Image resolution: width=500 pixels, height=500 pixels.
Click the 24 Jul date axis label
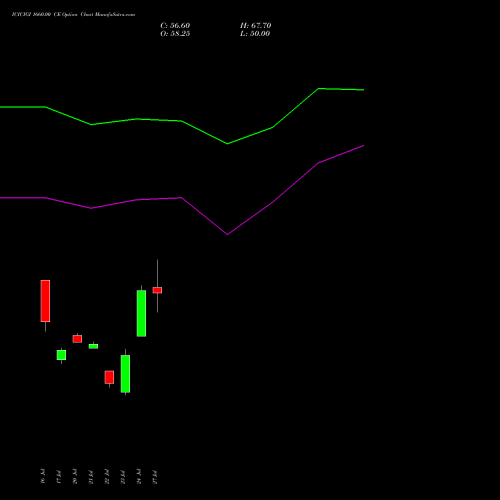click(x=139, y=476)
